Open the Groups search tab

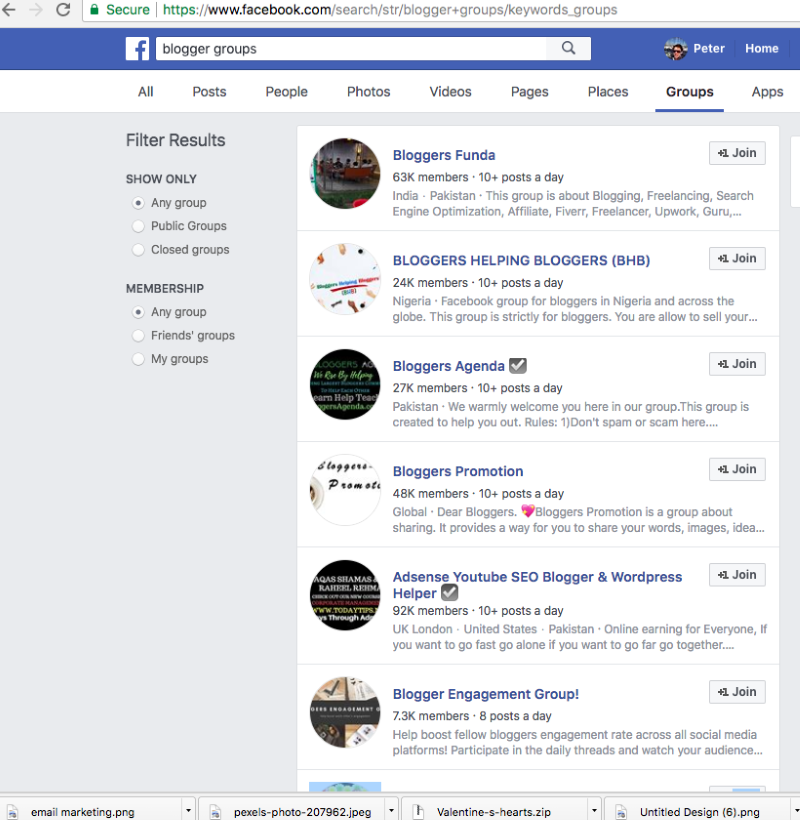[x=689, y=92]
